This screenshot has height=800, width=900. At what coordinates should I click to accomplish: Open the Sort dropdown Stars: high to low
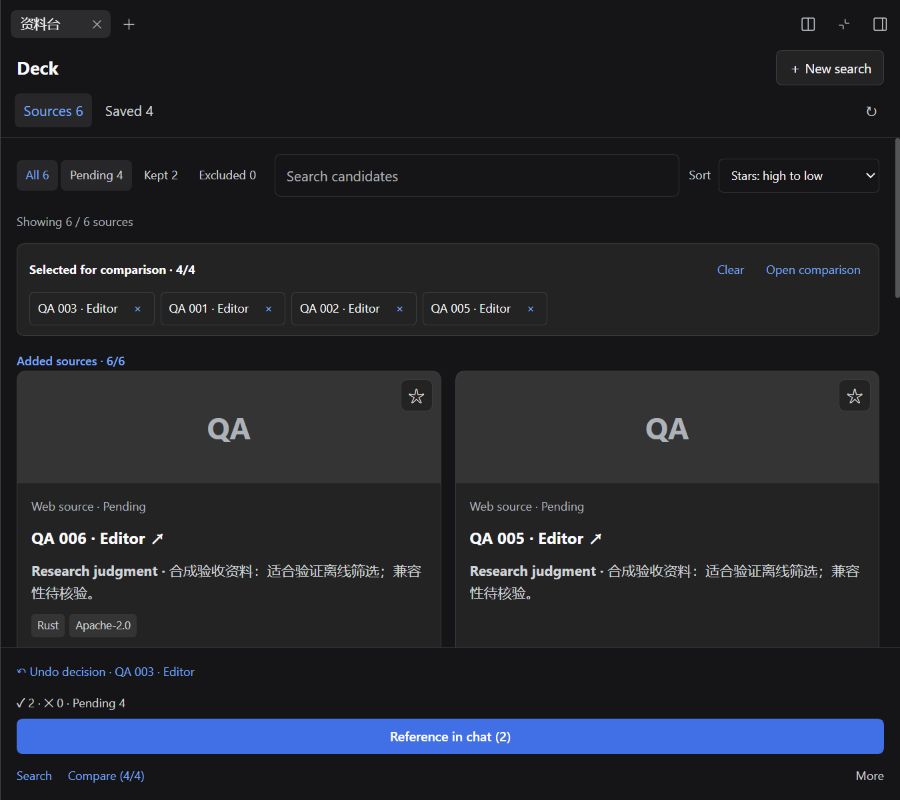(798, 176)
